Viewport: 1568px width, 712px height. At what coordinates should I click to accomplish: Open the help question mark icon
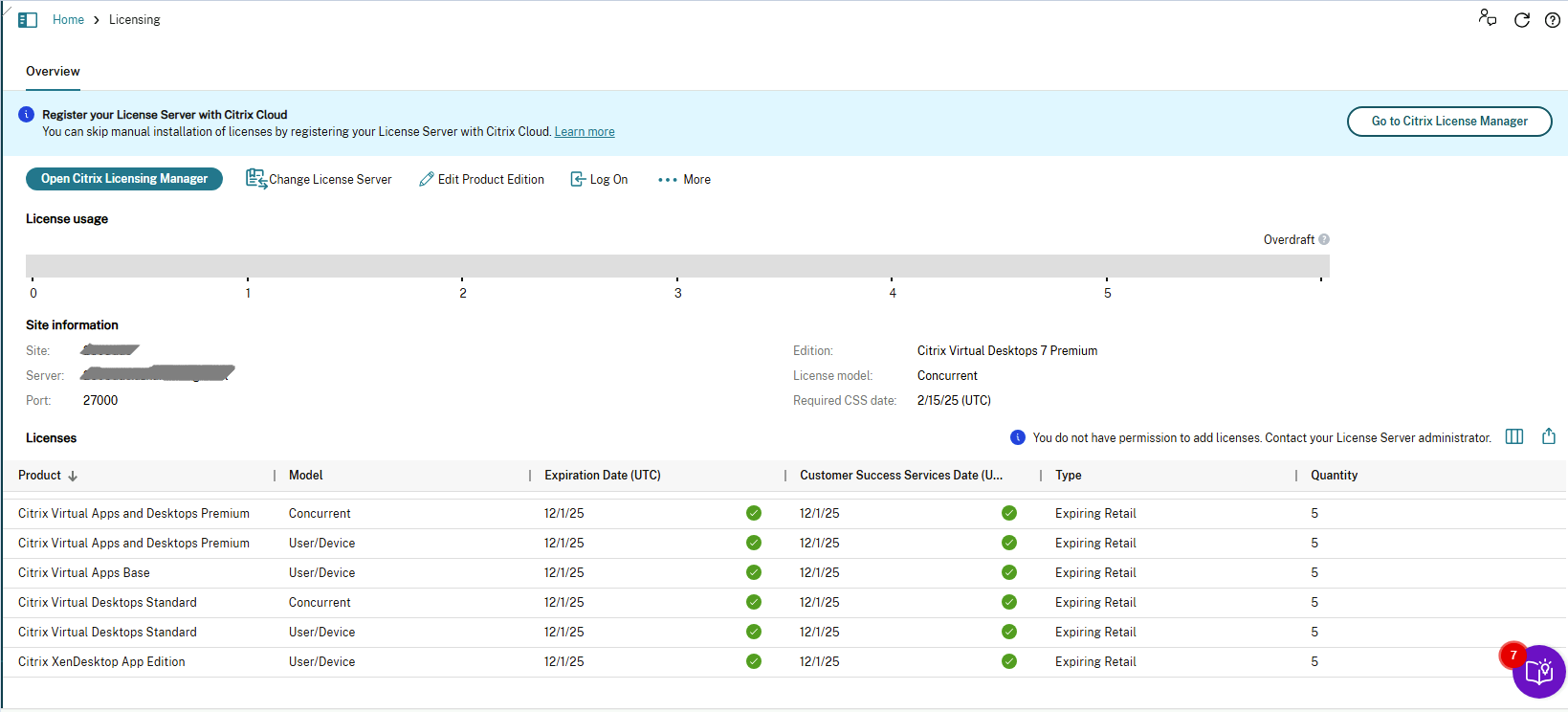pos(1552,20)
